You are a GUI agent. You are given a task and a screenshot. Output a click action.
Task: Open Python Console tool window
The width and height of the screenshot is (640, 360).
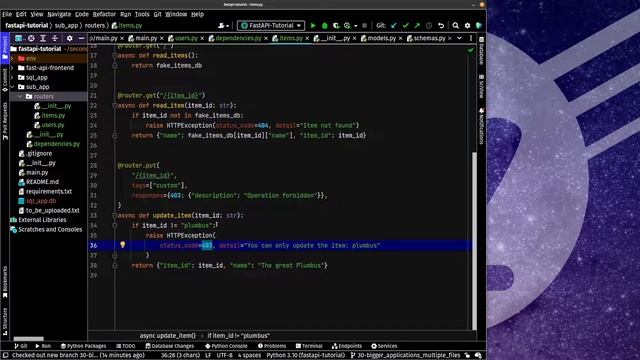coord(226,346)
